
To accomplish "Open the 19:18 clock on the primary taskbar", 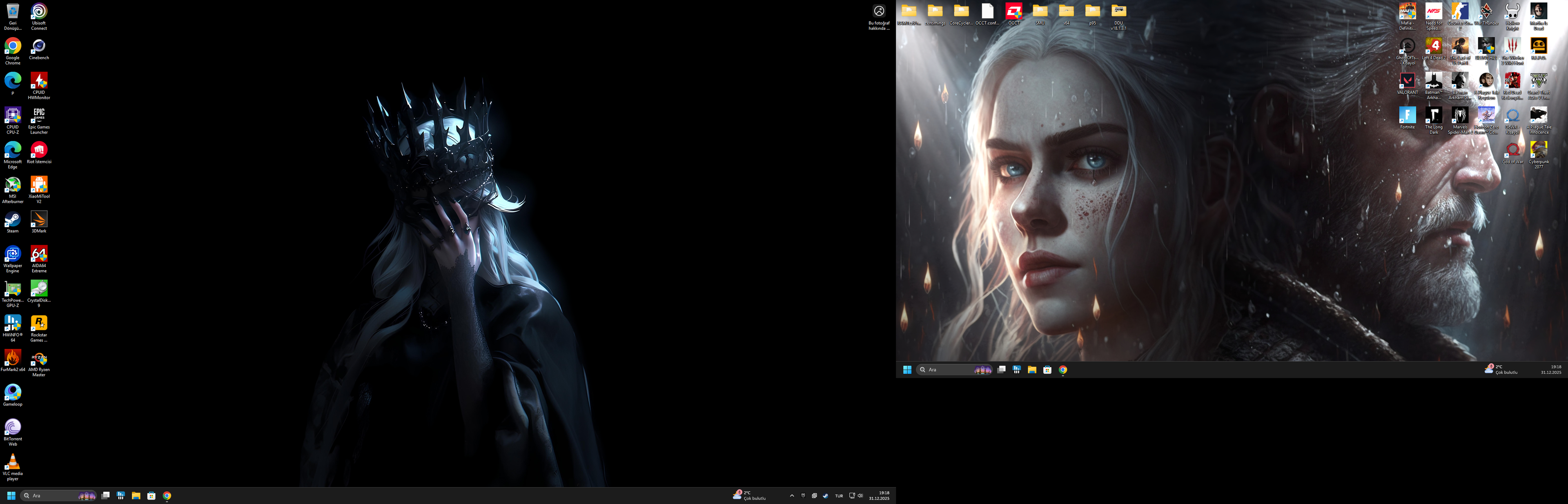I will tap(879, 495).
